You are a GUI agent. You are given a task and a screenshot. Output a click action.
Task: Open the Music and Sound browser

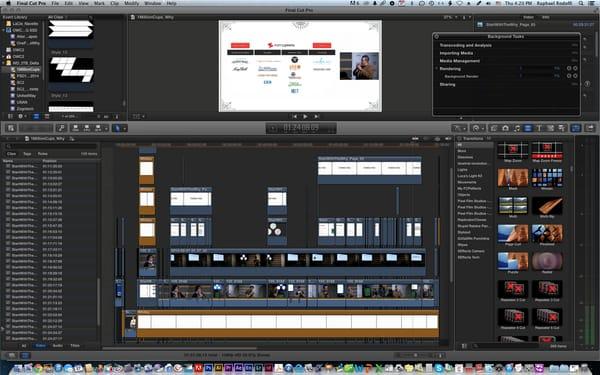(x=517, y=128)
